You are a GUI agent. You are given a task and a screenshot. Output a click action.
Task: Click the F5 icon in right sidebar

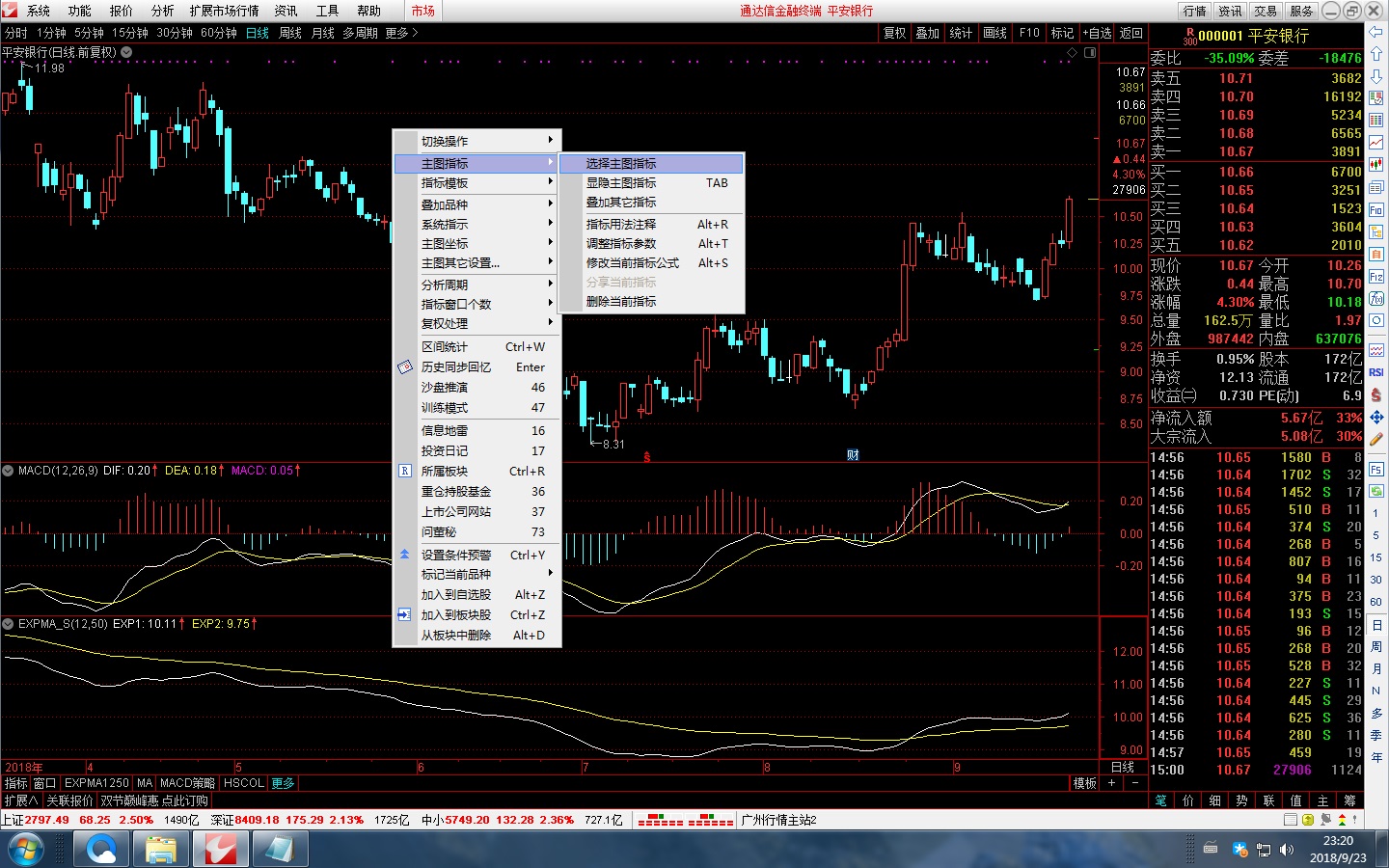click(1376, 470)
